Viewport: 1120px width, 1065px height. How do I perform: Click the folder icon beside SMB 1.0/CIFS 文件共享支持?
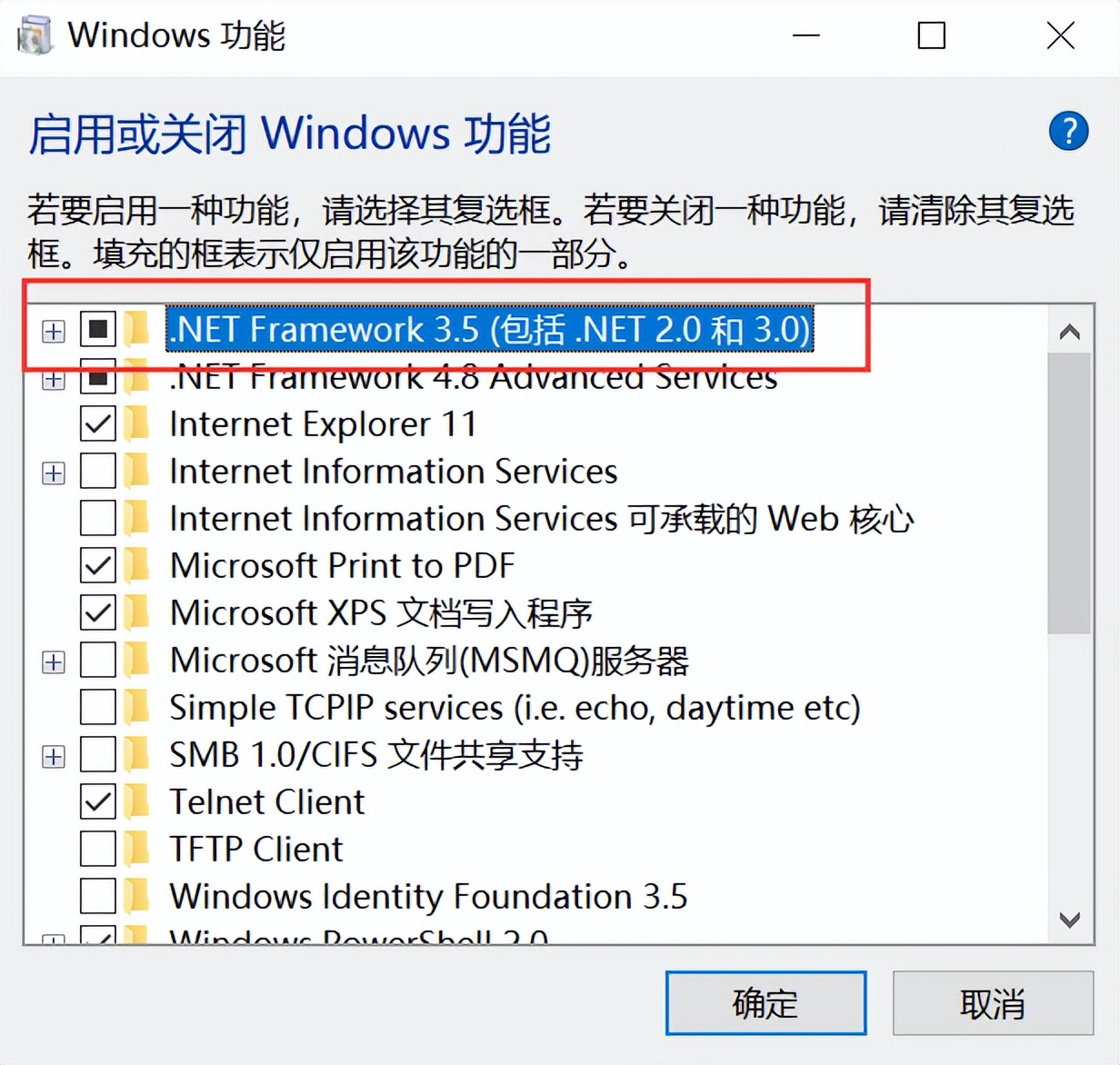138,755
